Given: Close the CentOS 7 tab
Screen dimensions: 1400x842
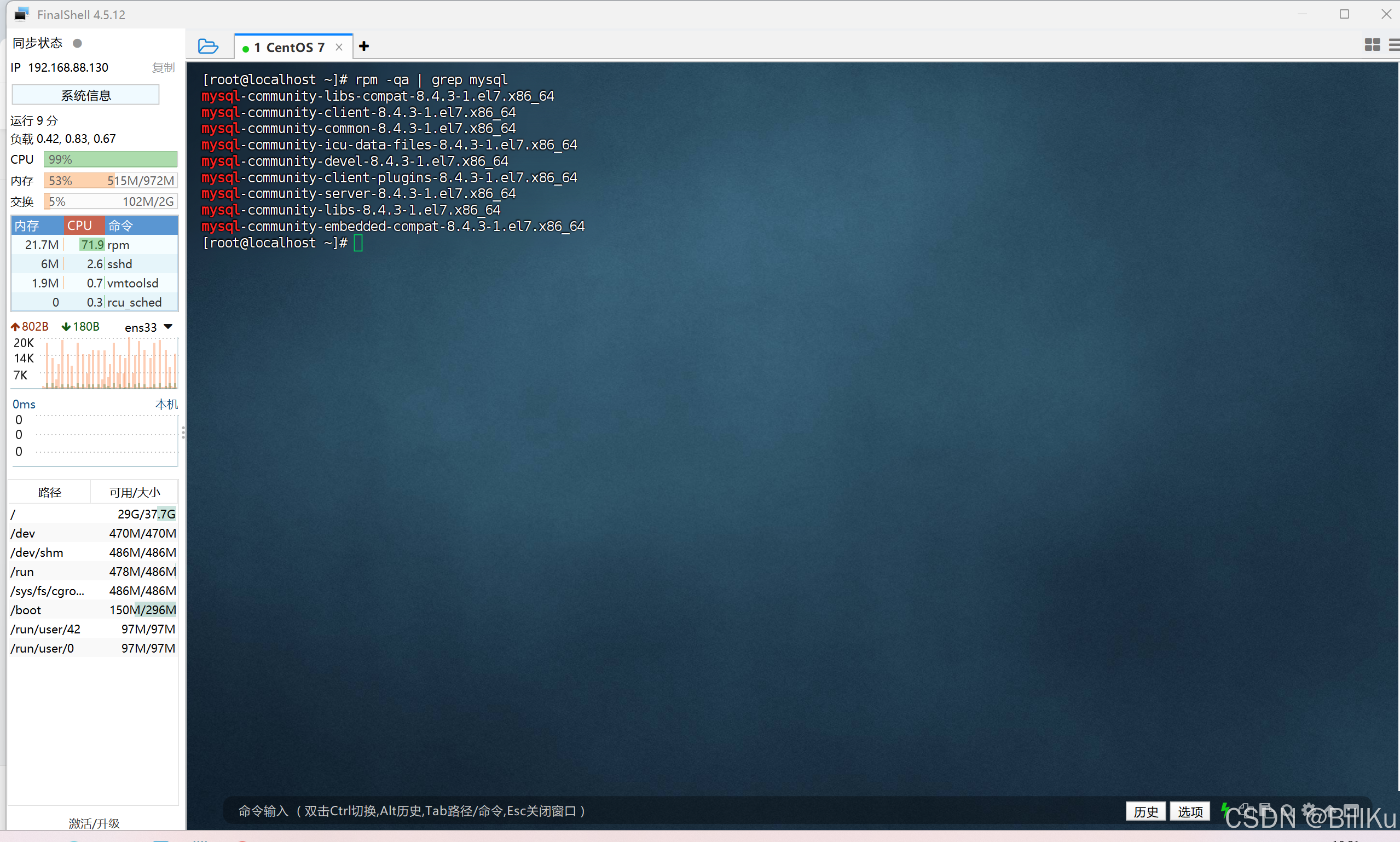Looking at the screenshot, I should (339, 47).
